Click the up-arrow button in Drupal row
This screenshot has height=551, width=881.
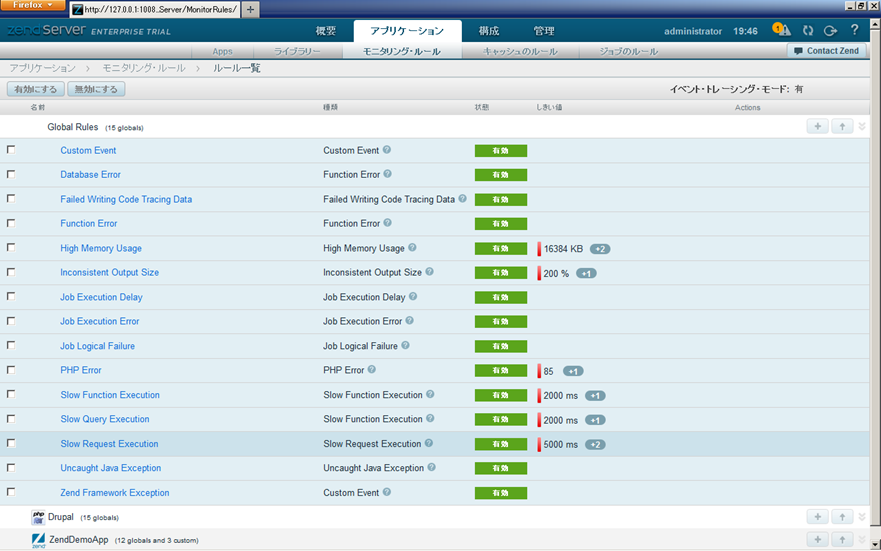click(x=842, y=517)
